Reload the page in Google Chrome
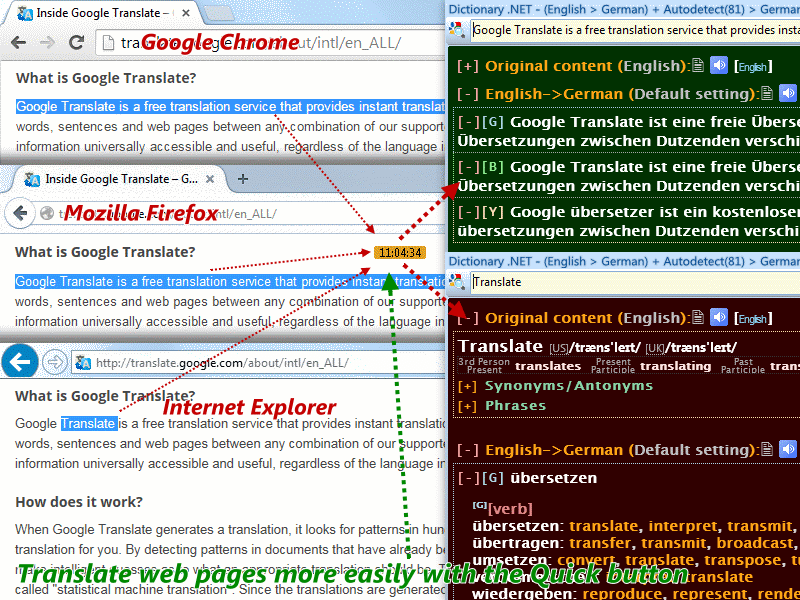Screen dimensions: 800x600 [77, 42]
